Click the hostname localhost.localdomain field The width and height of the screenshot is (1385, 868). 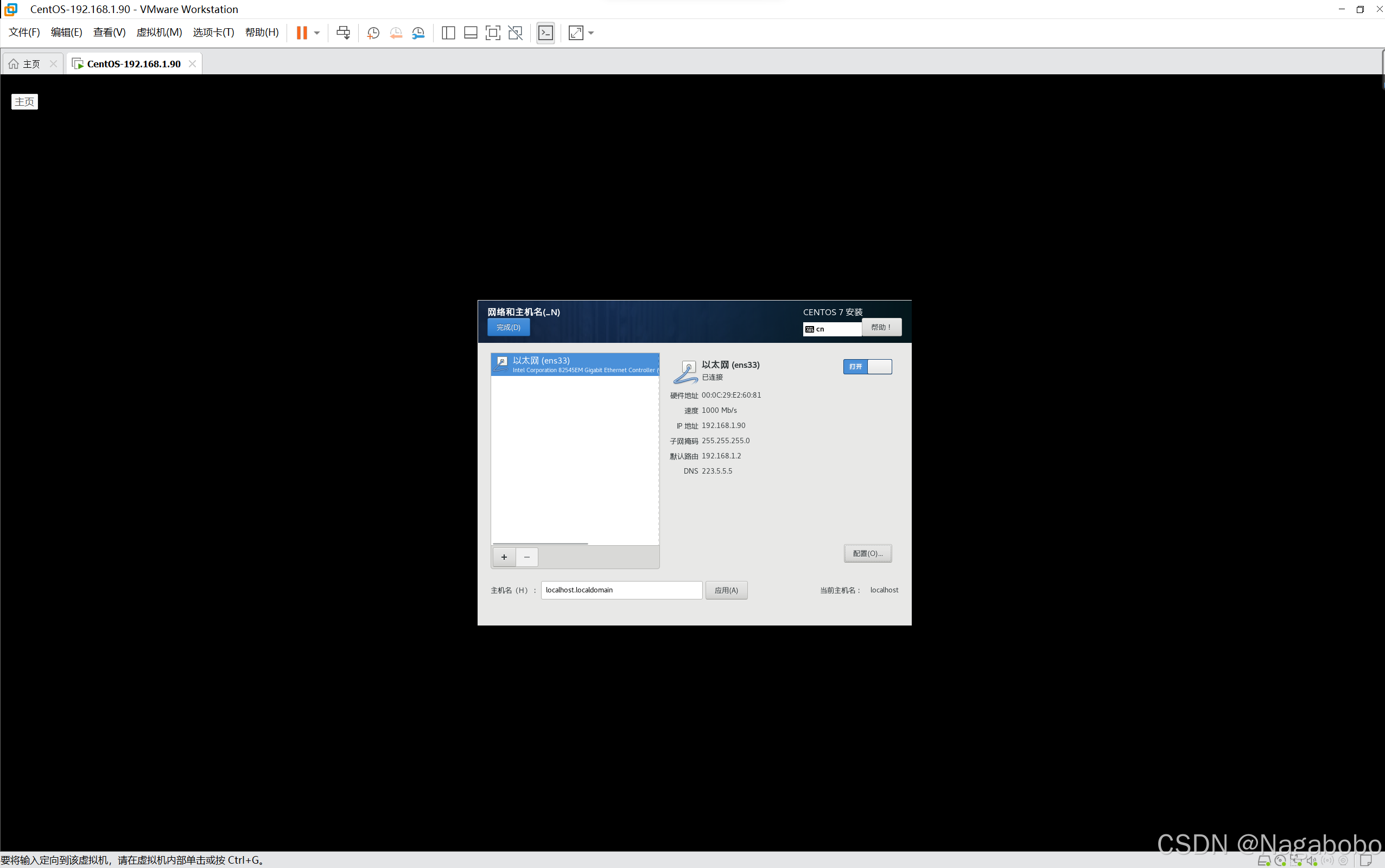[621, 590]
